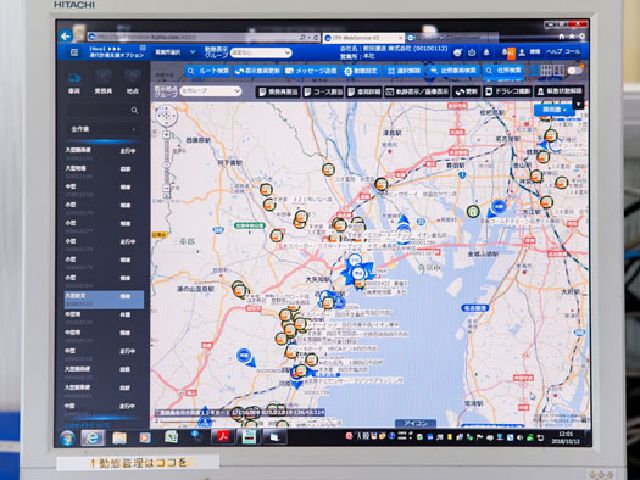Open the Excel icon on the taskbar
The height and width of the screenshot is (480, 640).
pos(171,437)
